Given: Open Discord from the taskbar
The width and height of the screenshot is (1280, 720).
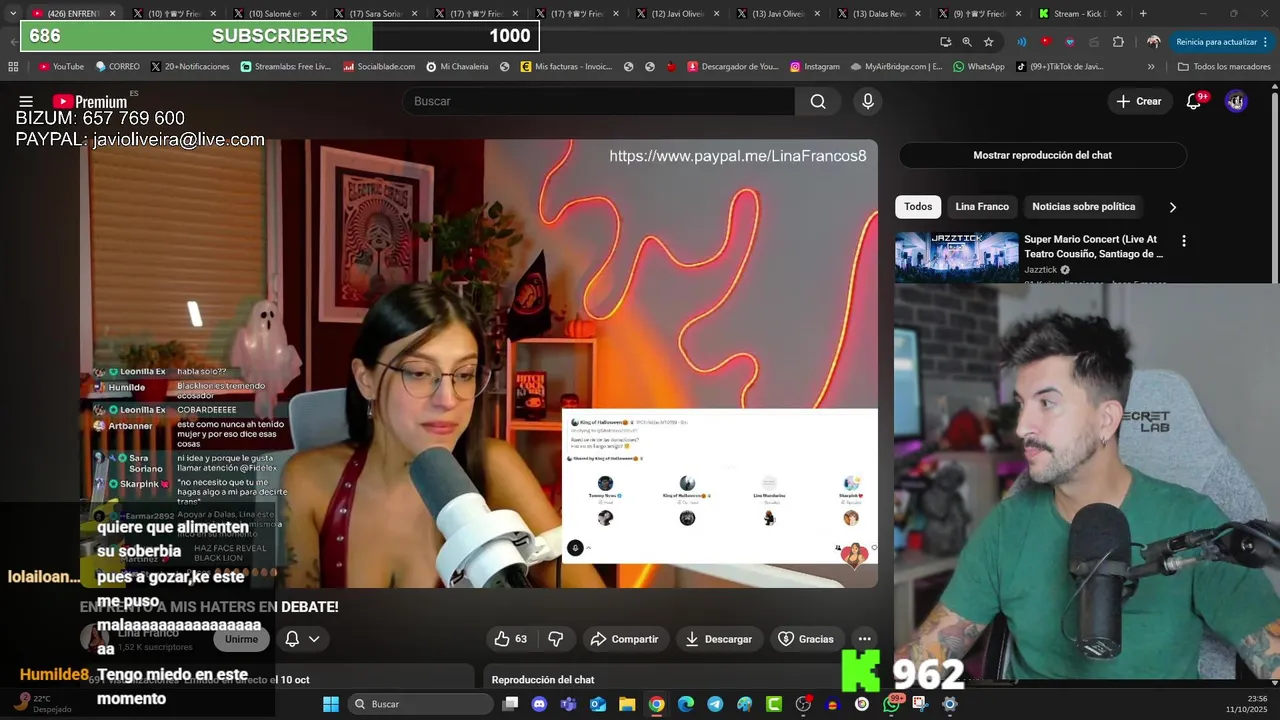Looking at the screenshot, I should tap(539, 704).
